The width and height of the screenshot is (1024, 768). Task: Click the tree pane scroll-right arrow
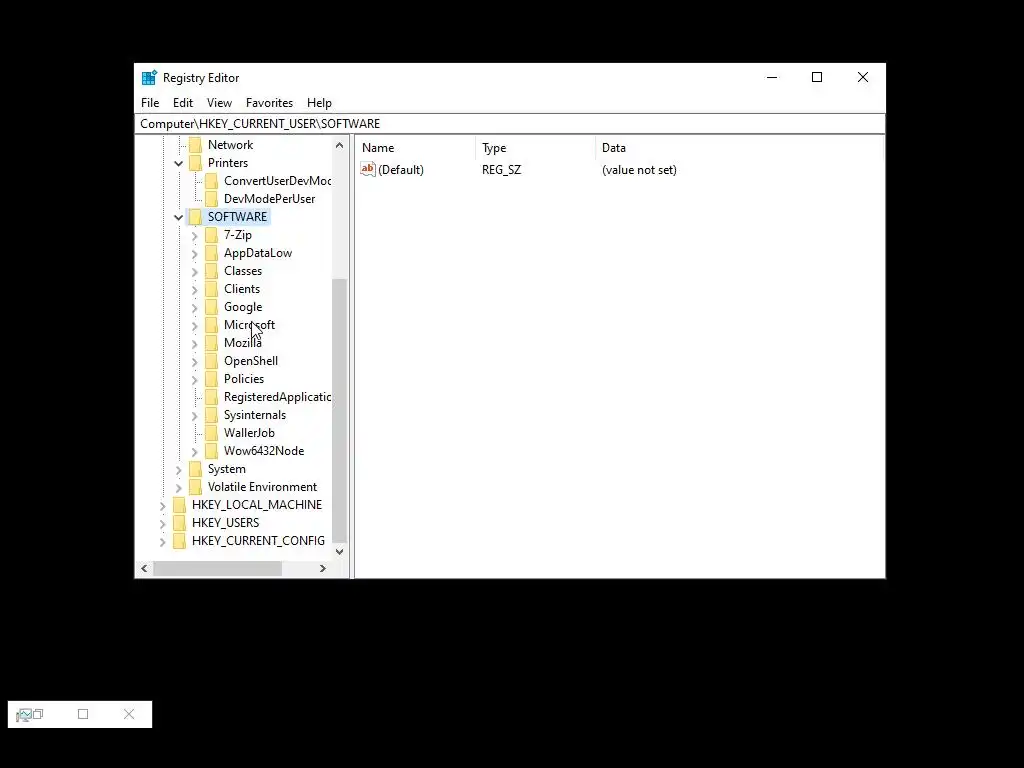click(x=323, y=569)
